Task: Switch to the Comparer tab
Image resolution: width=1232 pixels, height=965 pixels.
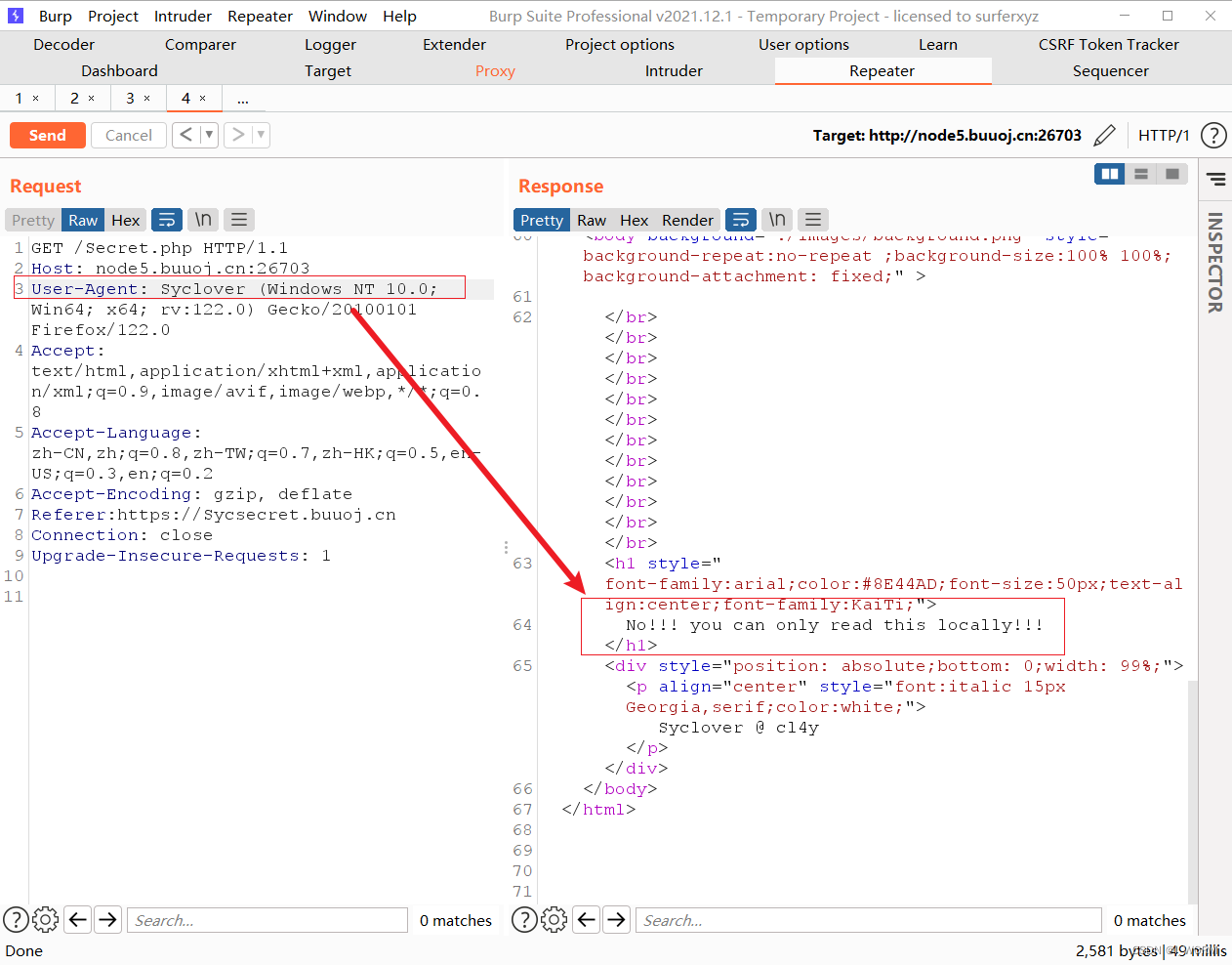Action: tap(200, 45)
